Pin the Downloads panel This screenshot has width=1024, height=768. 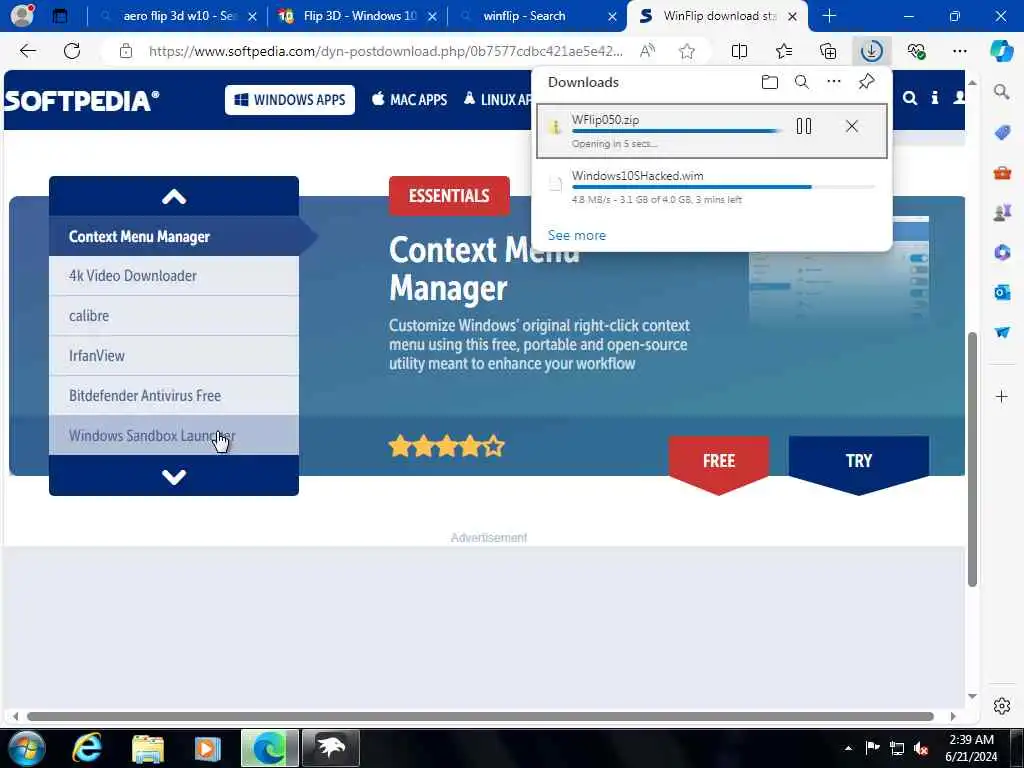867,82
